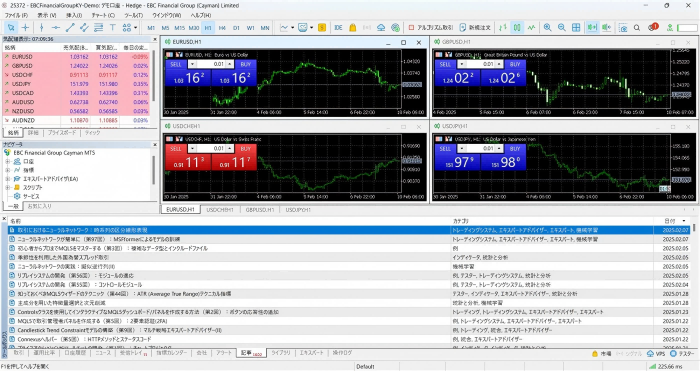Select the equidistant channel tool
The image size is (700, 371).
84,28
